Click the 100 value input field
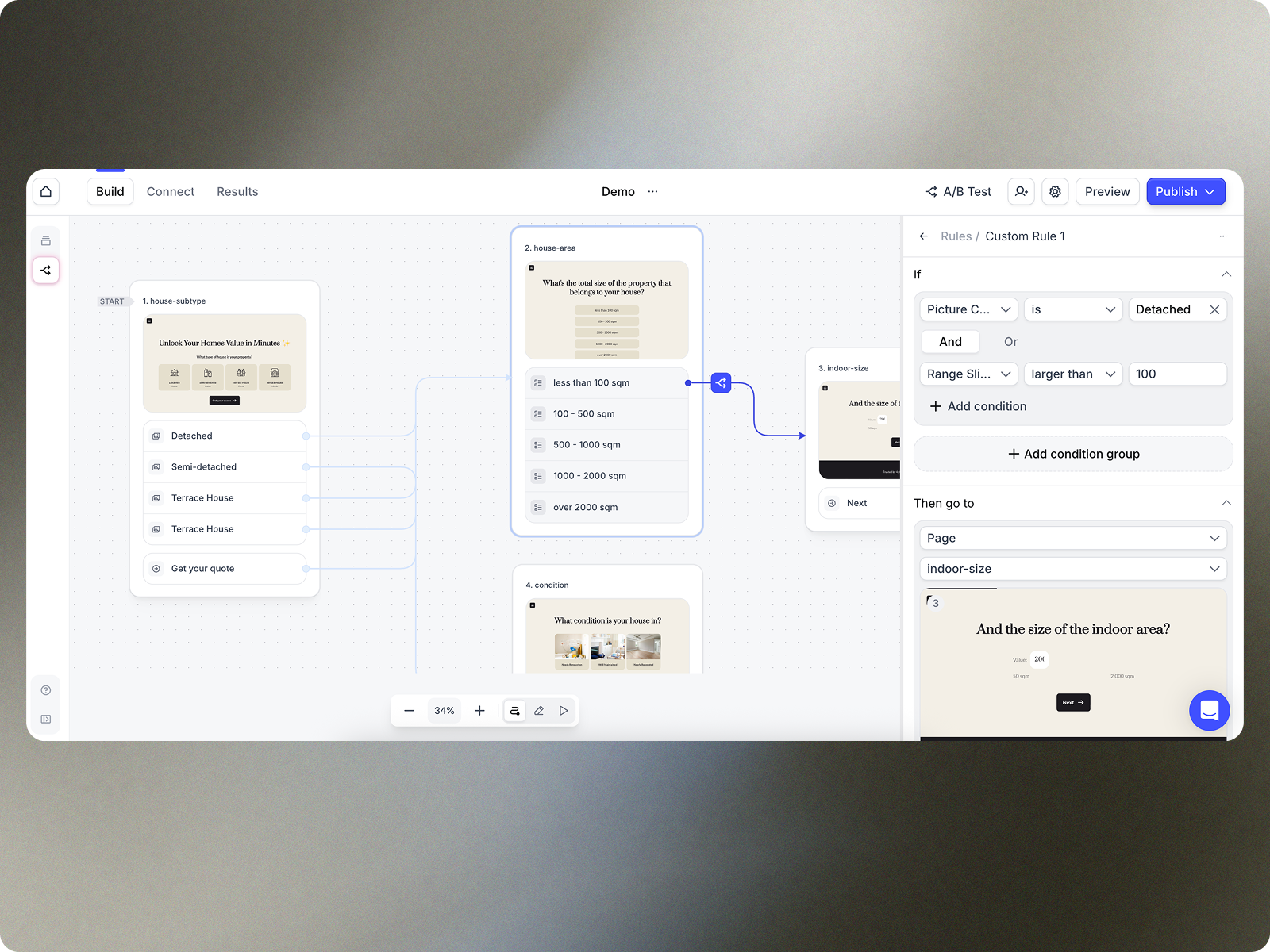 1178,374
